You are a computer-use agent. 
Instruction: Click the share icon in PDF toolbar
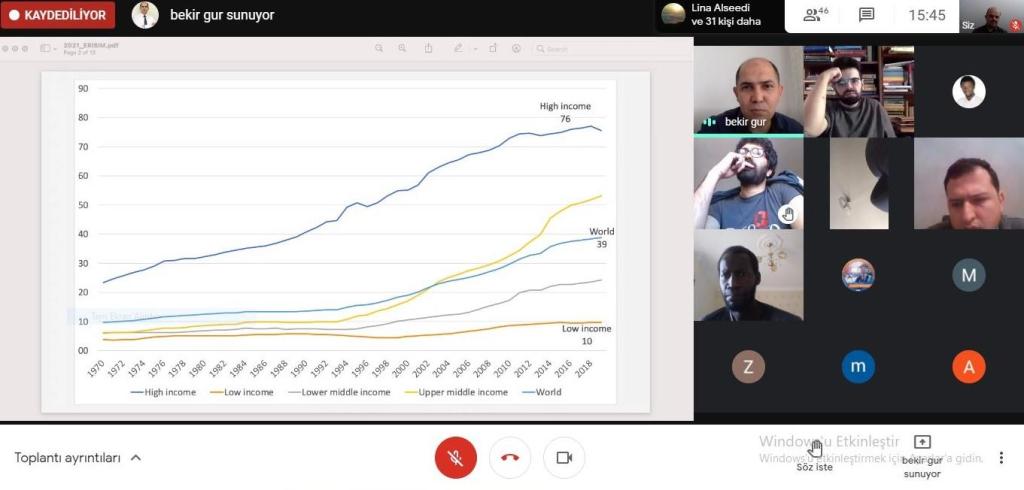[x=429, y=48]
